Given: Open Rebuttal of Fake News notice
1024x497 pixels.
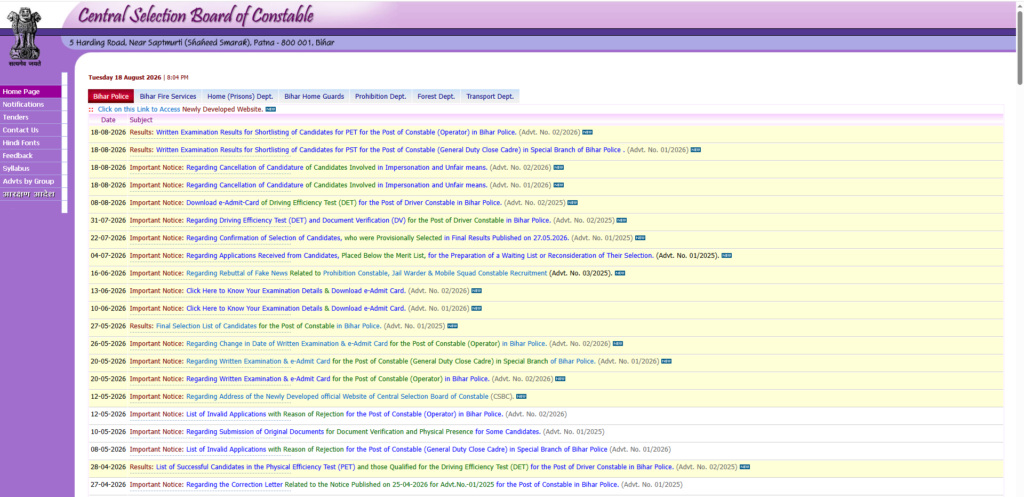Looking at the screenshot, I should tap(366, 273).
